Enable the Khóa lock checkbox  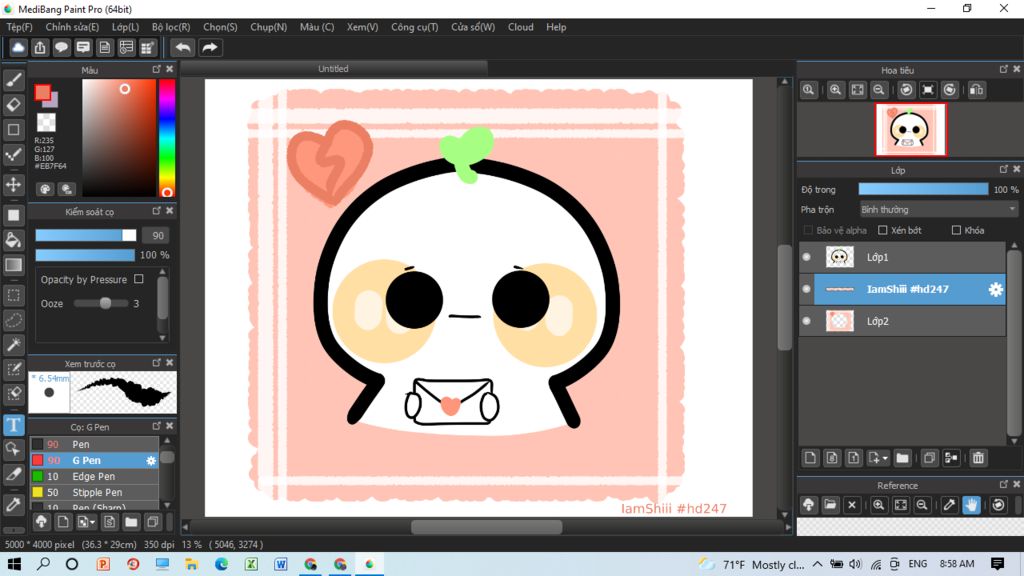tap(956, 230)
